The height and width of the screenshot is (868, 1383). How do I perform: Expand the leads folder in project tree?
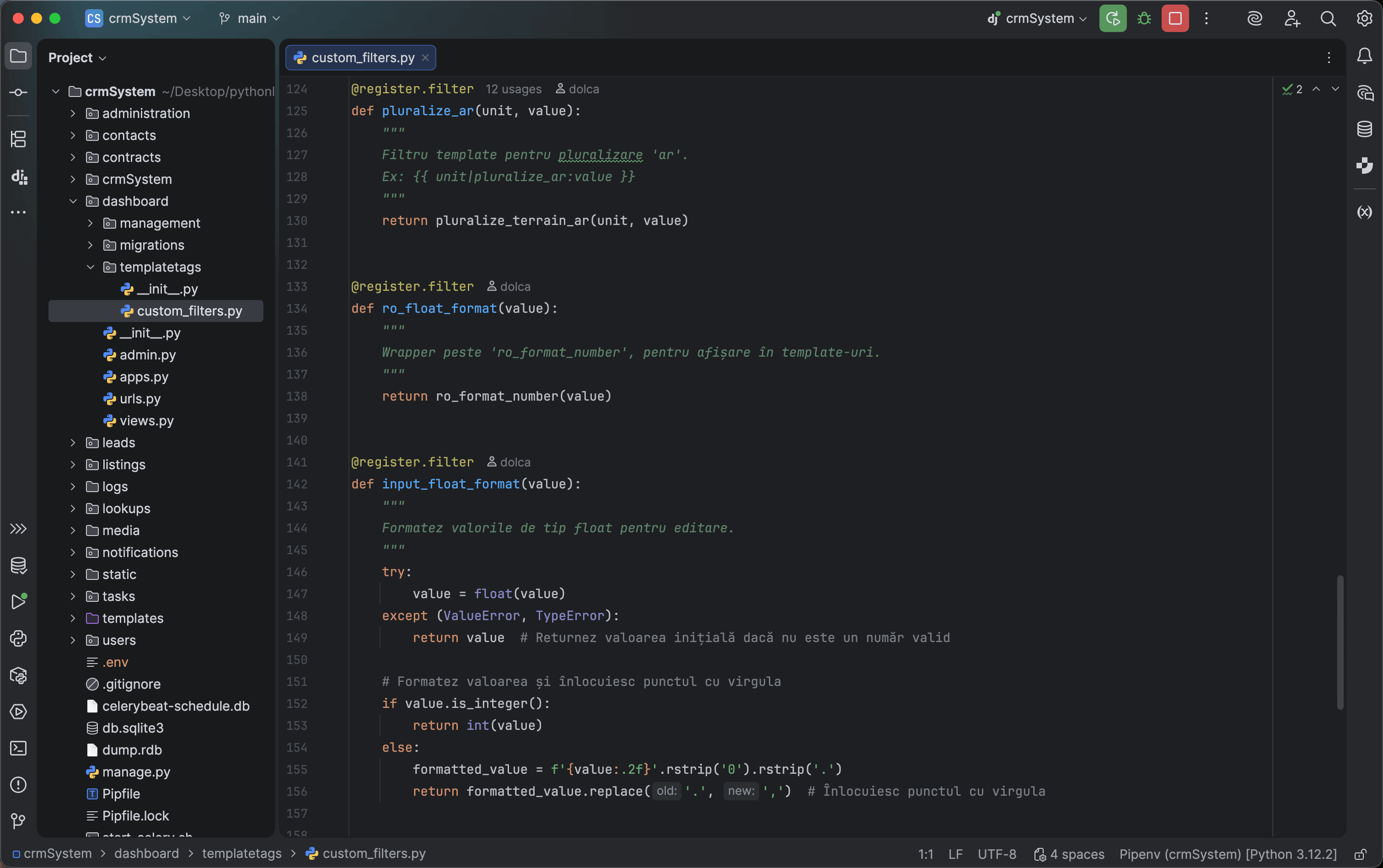[73, 443]
